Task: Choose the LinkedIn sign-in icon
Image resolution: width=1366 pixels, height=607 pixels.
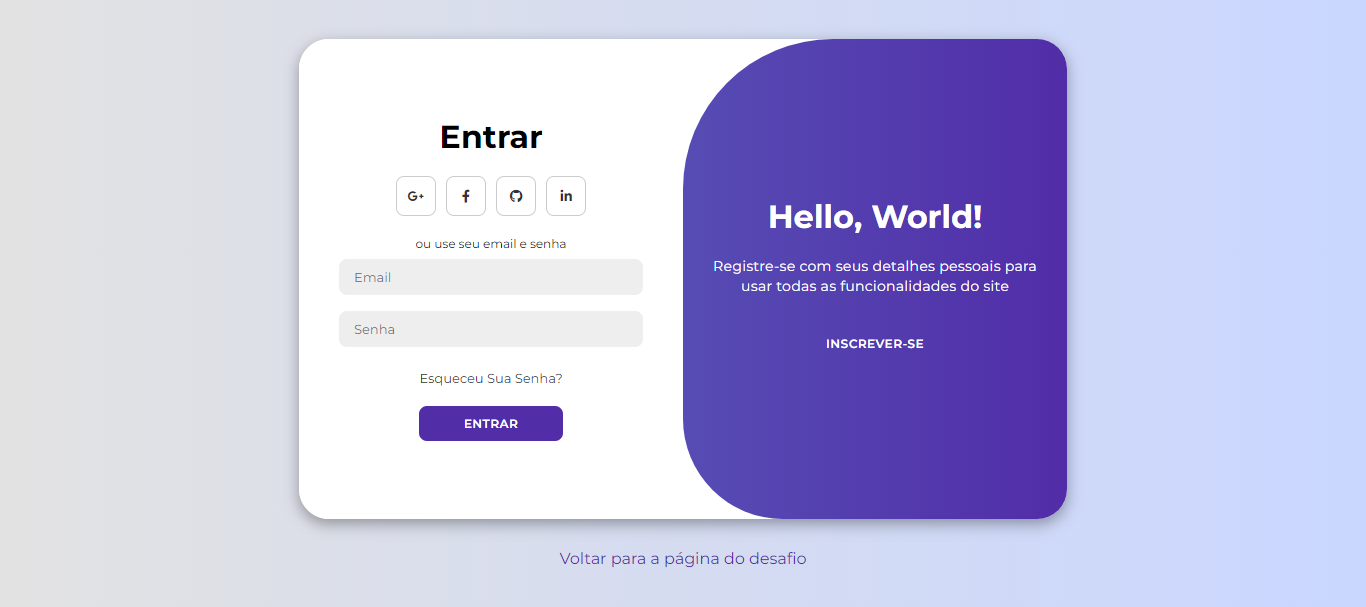Action: point(566,195)
